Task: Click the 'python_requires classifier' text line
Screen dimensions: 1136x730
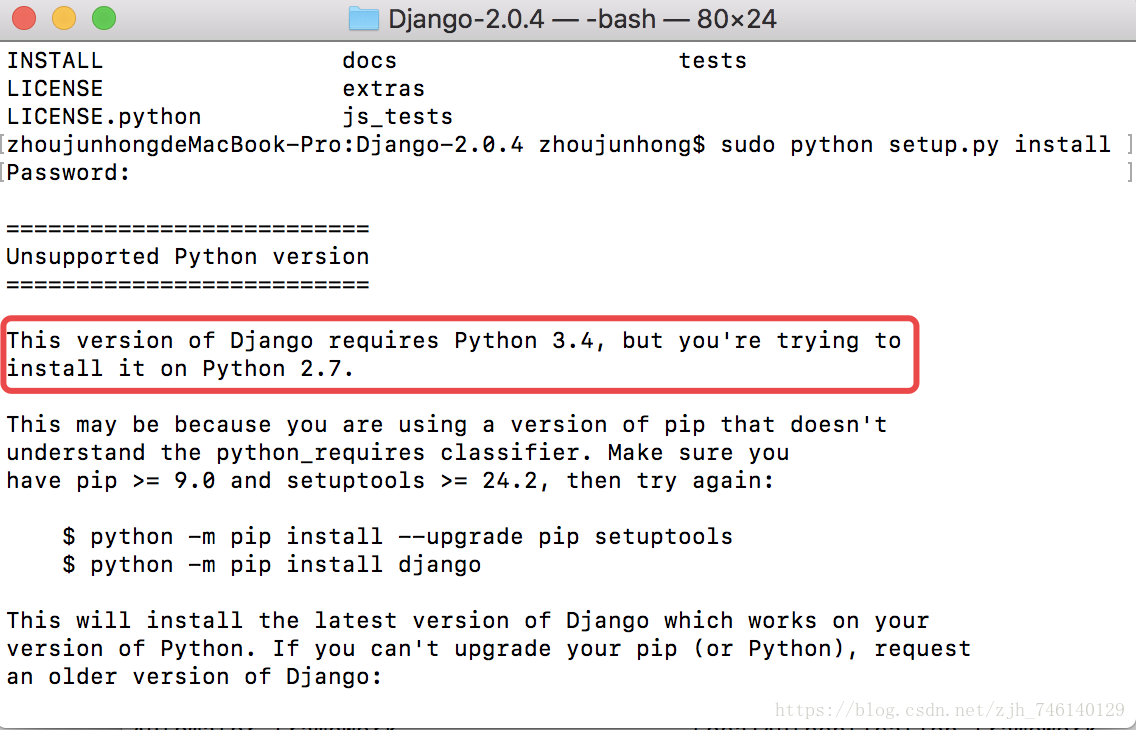Action: pyautogui.click(x=398, y=453)
